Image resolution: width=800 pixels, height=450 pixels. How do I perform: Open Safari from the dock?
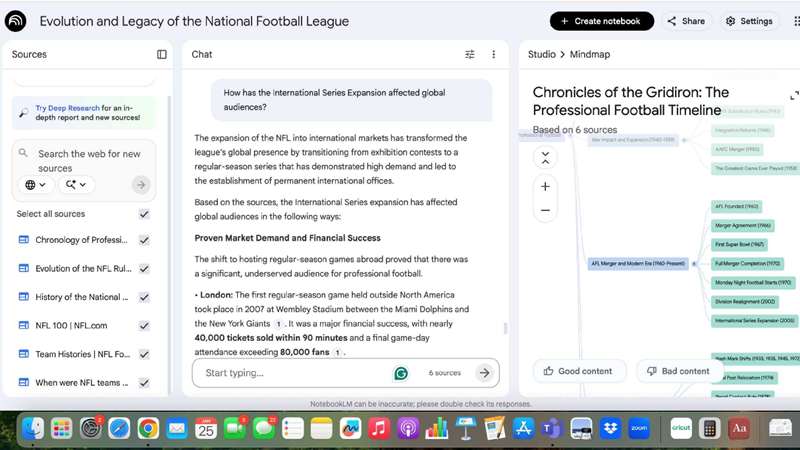119,429
